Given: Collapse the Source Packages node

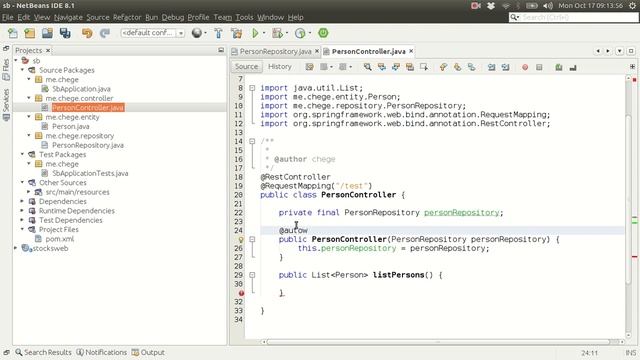Looking at the screenshot, I should click(22, 70).
